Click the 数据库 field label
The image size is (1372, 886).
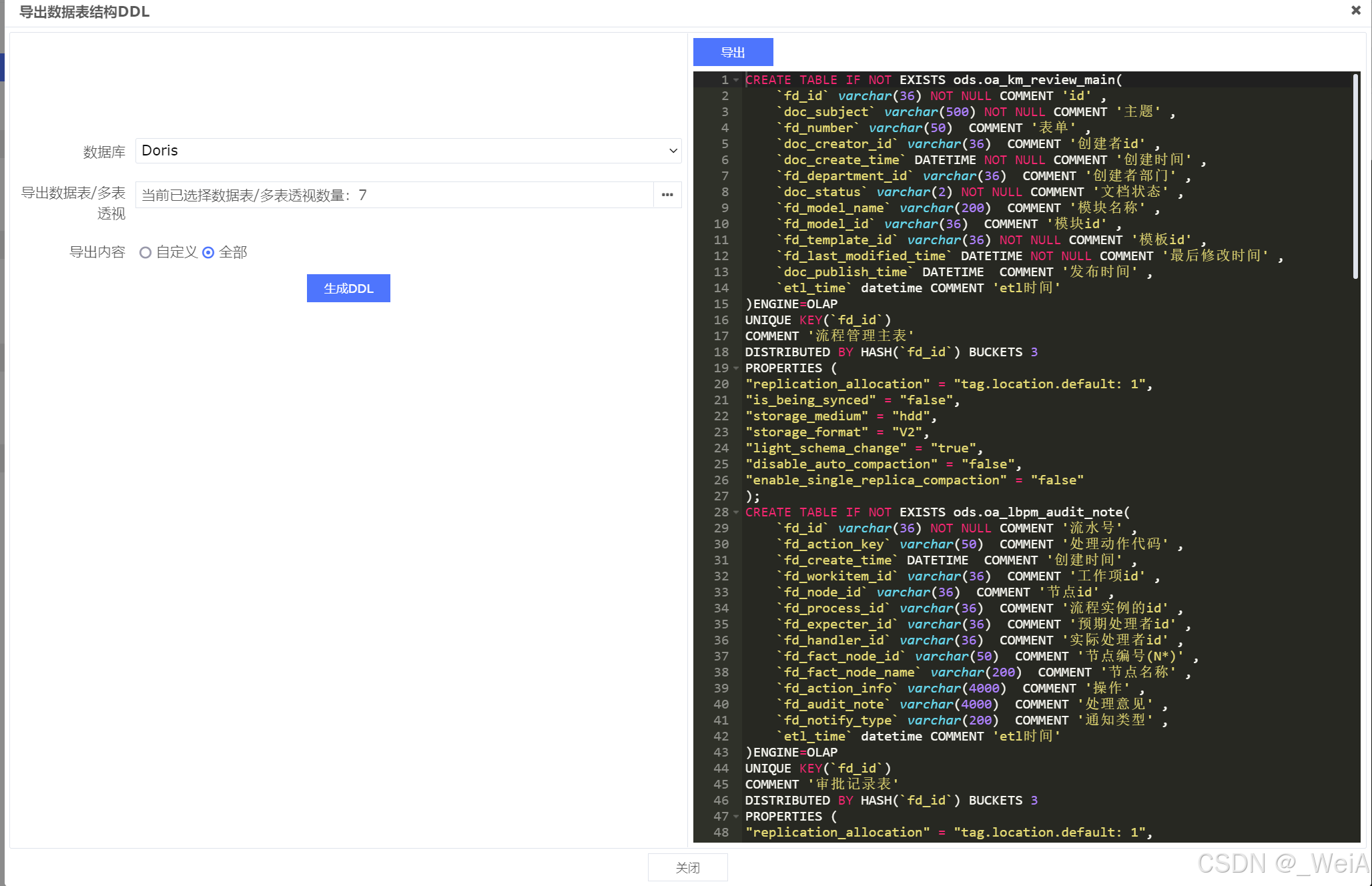coord(104,152)
